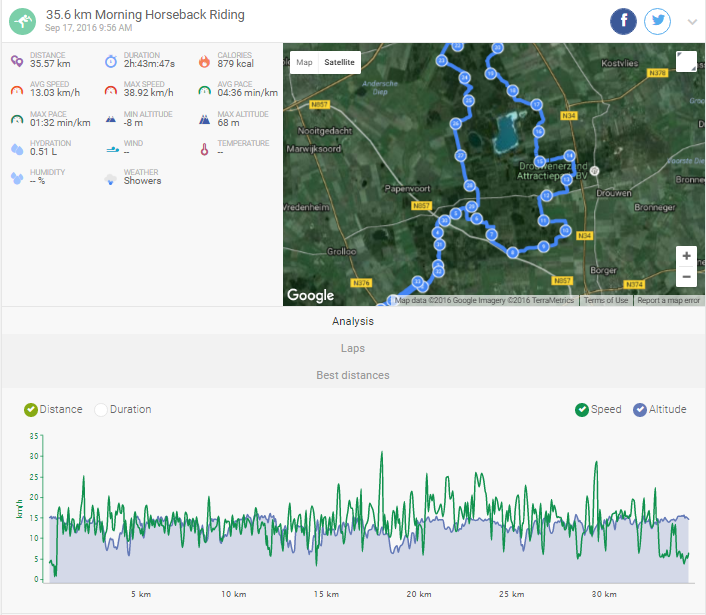The height and width of the screenshot is (615, 706).
Task: Click the max pace gauge icon
Action: tap(17, 120)
